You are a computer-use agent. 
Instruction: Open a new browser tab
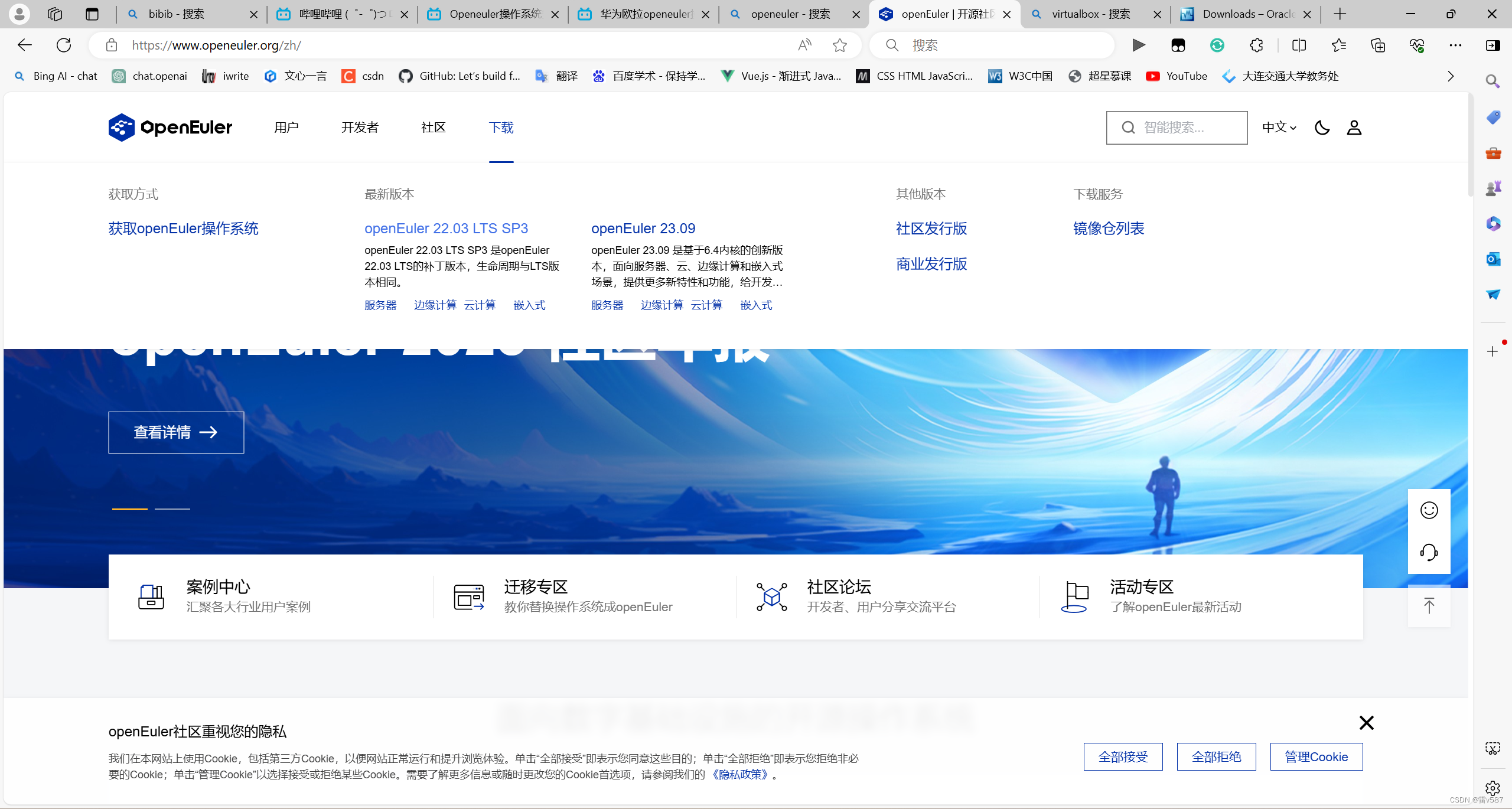[x=1340, y=14]
